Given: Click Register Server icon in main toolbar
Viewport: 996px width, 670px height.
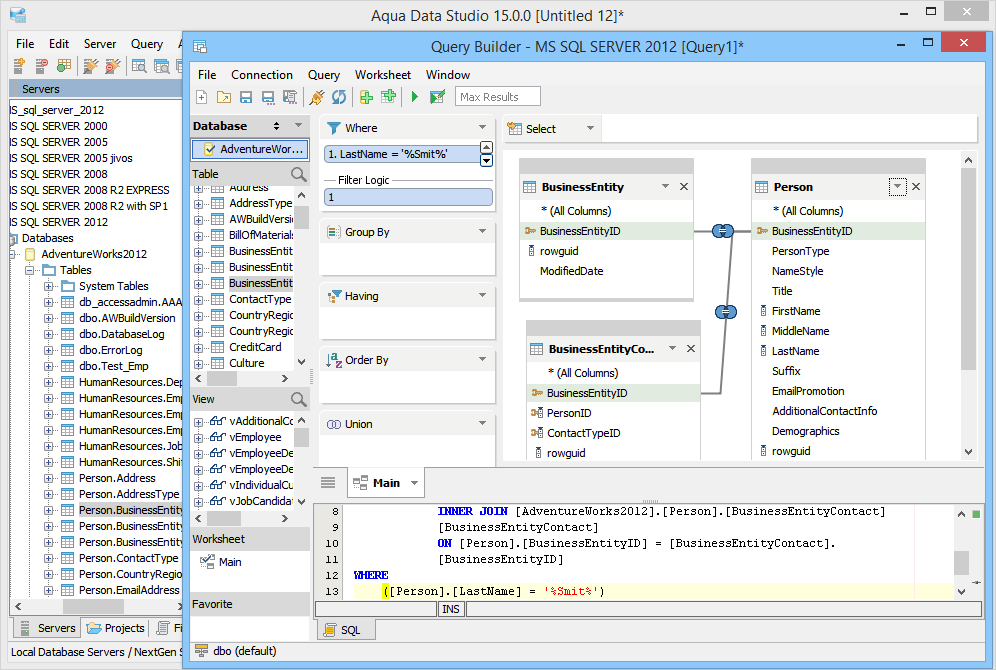Looking at the screenshot, I should [x=19, y=65].
